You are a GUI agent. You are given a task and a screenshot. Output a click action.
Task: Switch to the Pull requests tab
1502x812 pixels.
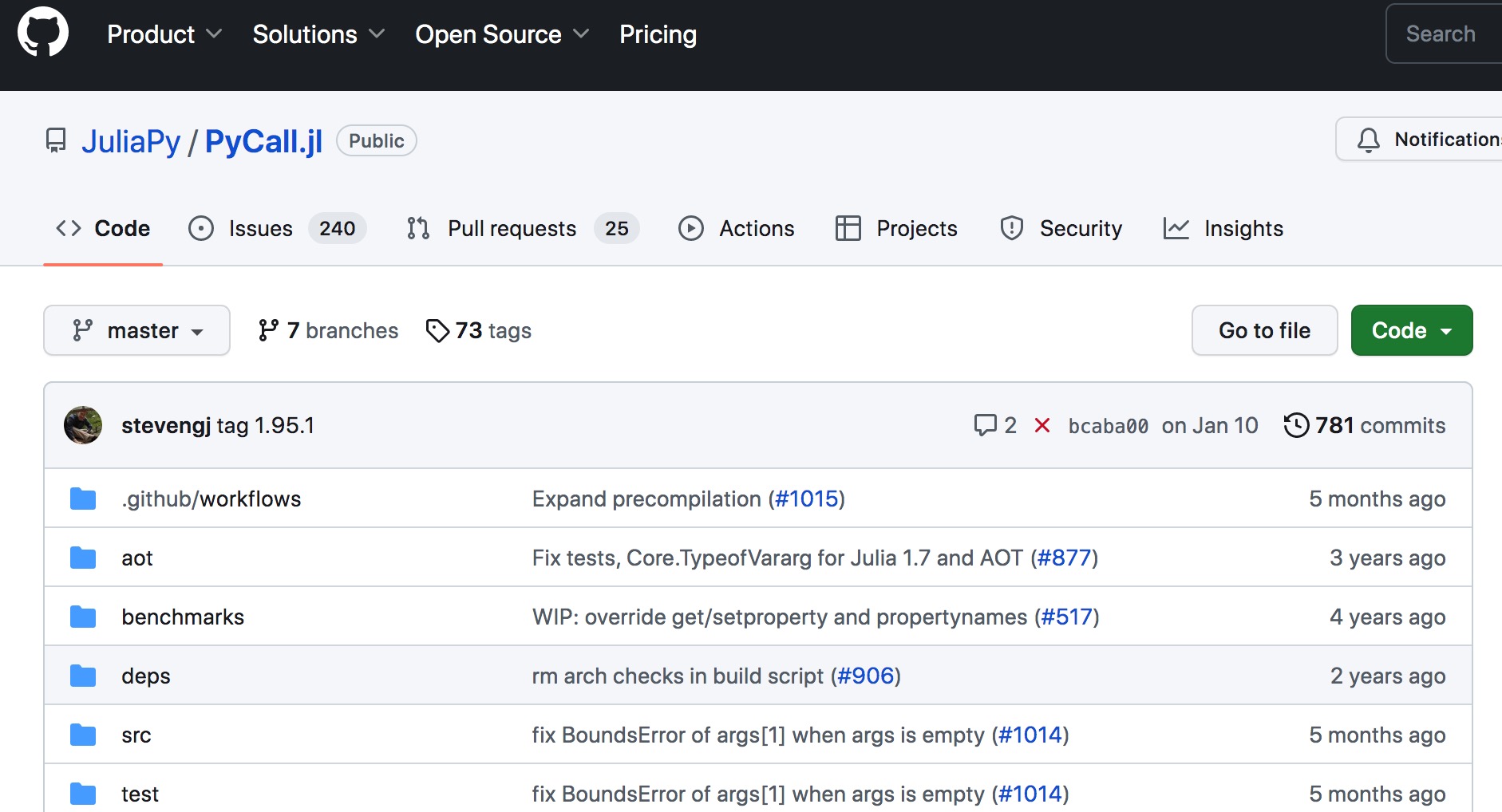(522, 229)
